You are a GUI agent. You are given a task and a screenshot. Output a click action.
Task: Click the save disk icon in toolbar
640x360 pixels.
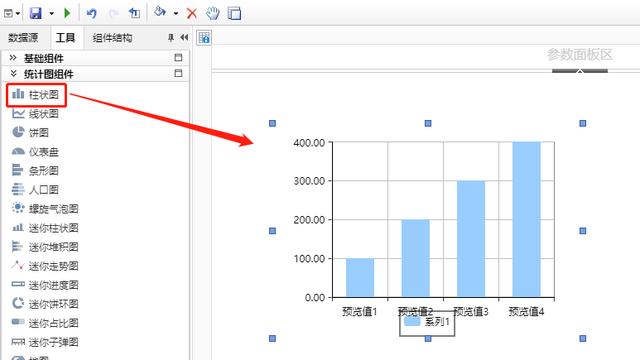(36, 13)
